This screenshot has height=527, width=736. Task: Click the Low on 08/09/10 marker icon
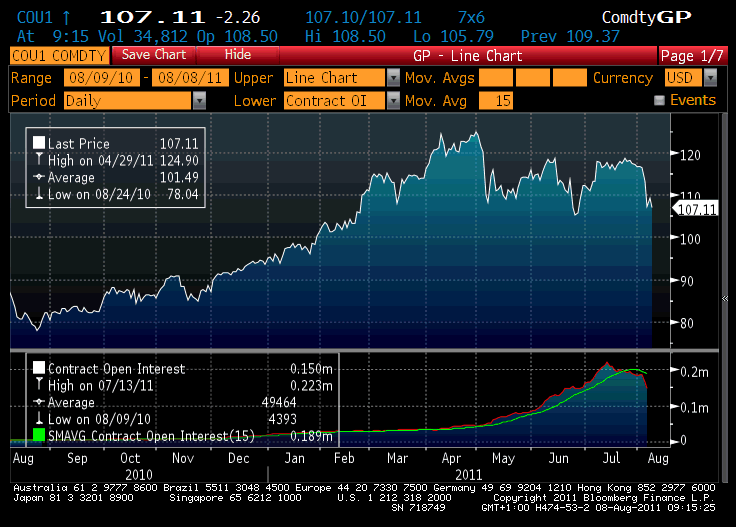[x=39, y=418]
